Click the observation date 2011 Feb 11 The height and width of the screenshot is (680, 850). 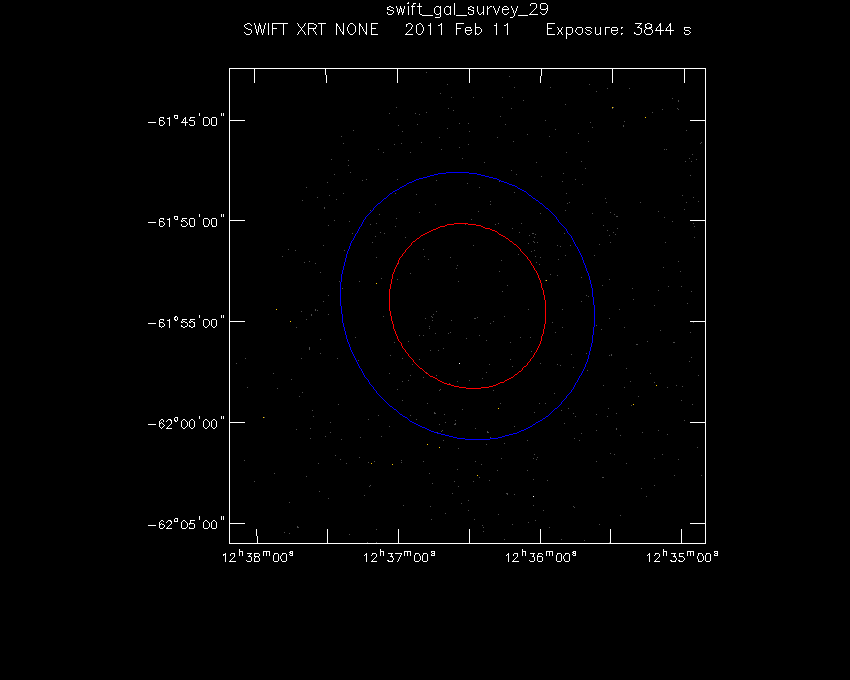click(x=458, y=29)
